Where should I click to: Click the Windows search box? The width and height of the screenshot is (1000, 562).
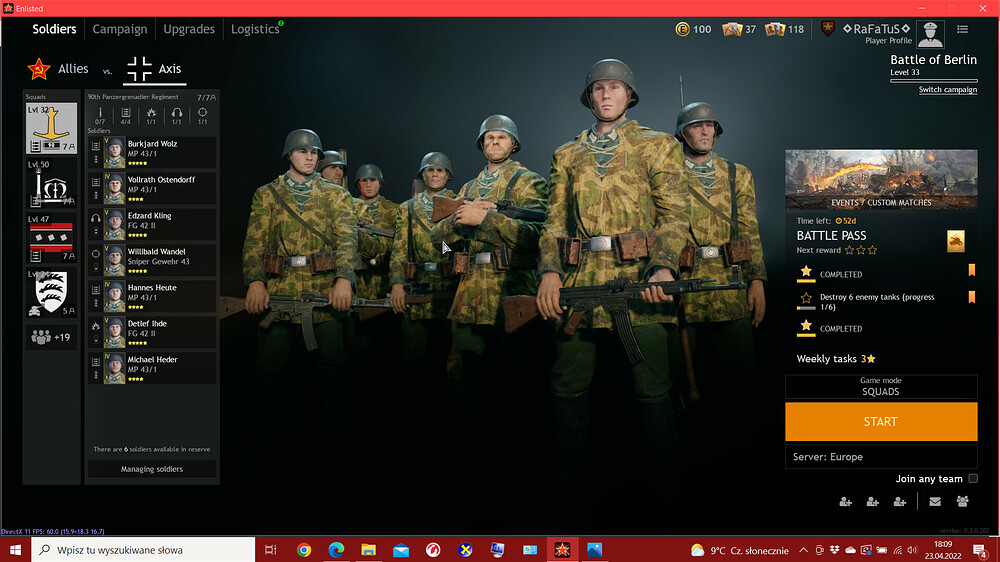coord(143,550)
